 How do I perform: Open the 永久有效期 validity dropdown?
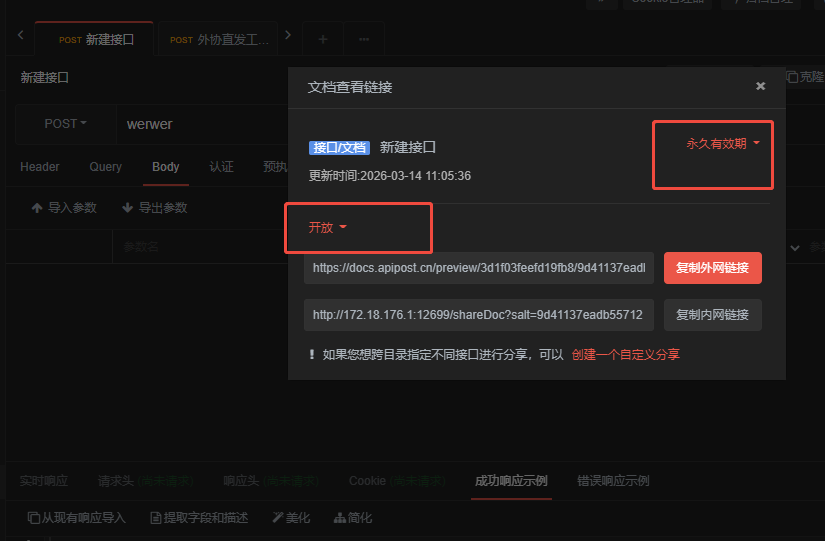click(x=723, y=144)
